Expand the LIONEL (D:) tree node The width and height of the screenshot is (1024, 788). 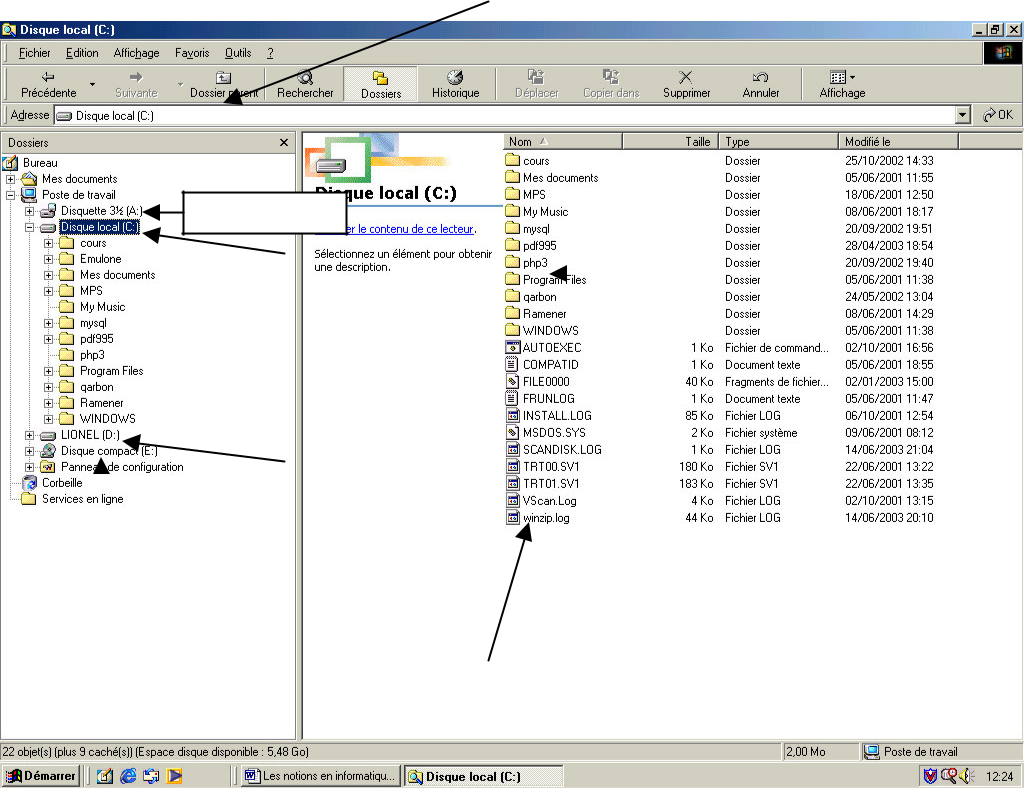30,435
